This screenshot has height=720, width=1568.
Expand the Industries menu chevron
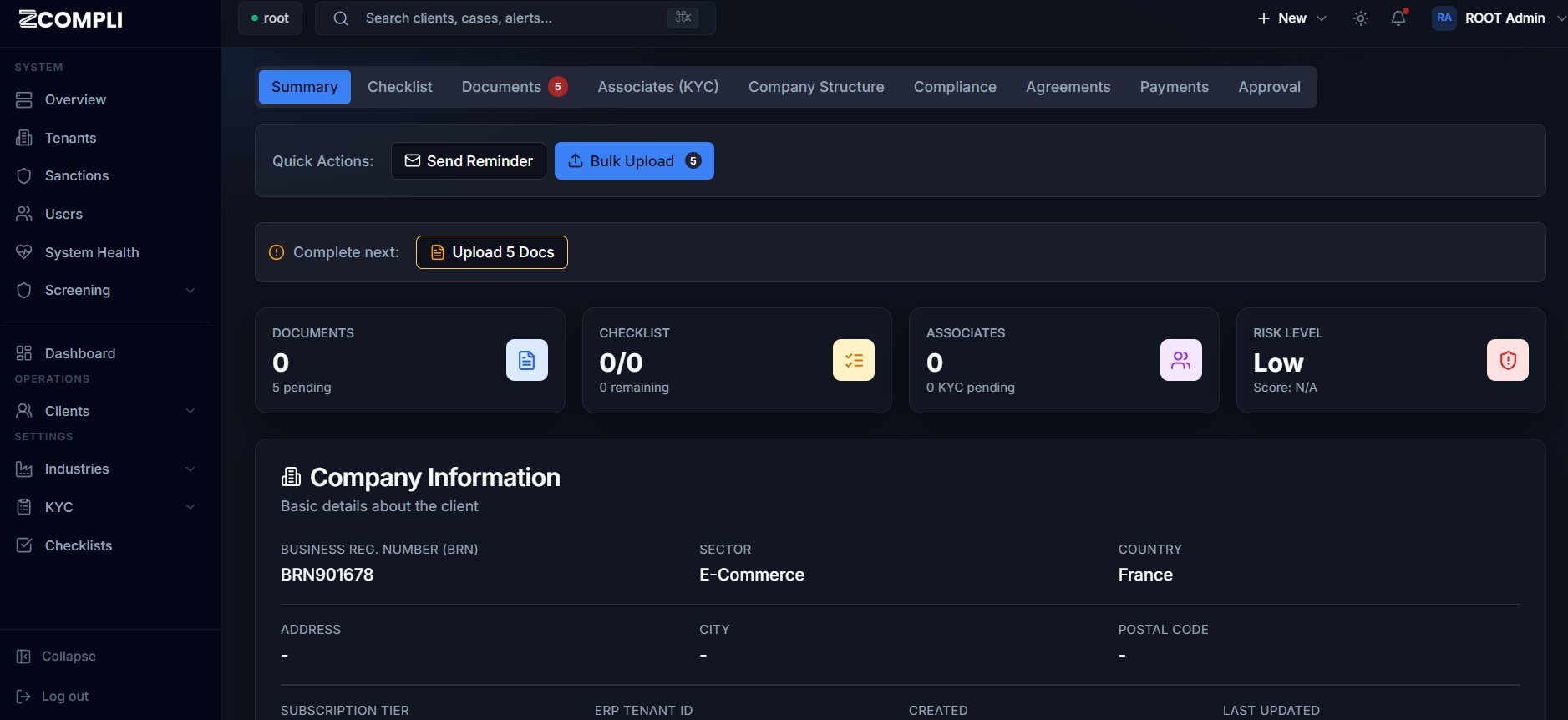tap(190, 469)
